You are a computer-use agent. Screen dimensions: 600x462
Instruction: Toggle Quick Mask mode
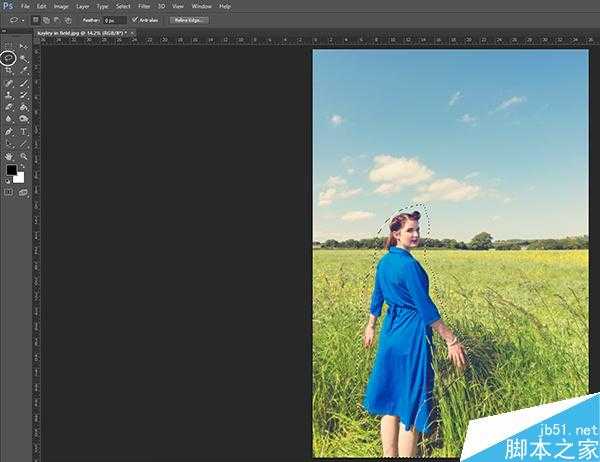coord(8,191)
